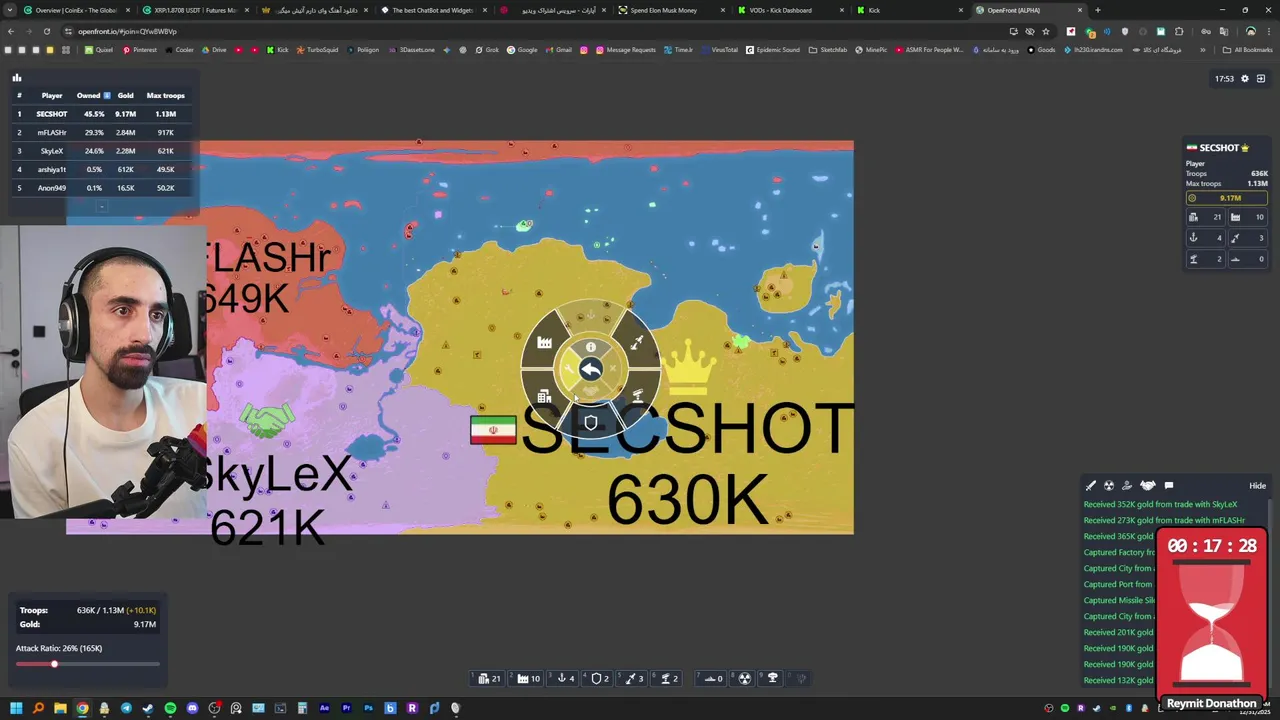
Task: Filter events by the chat bubble icon
Action: (x=1169, y=486)
